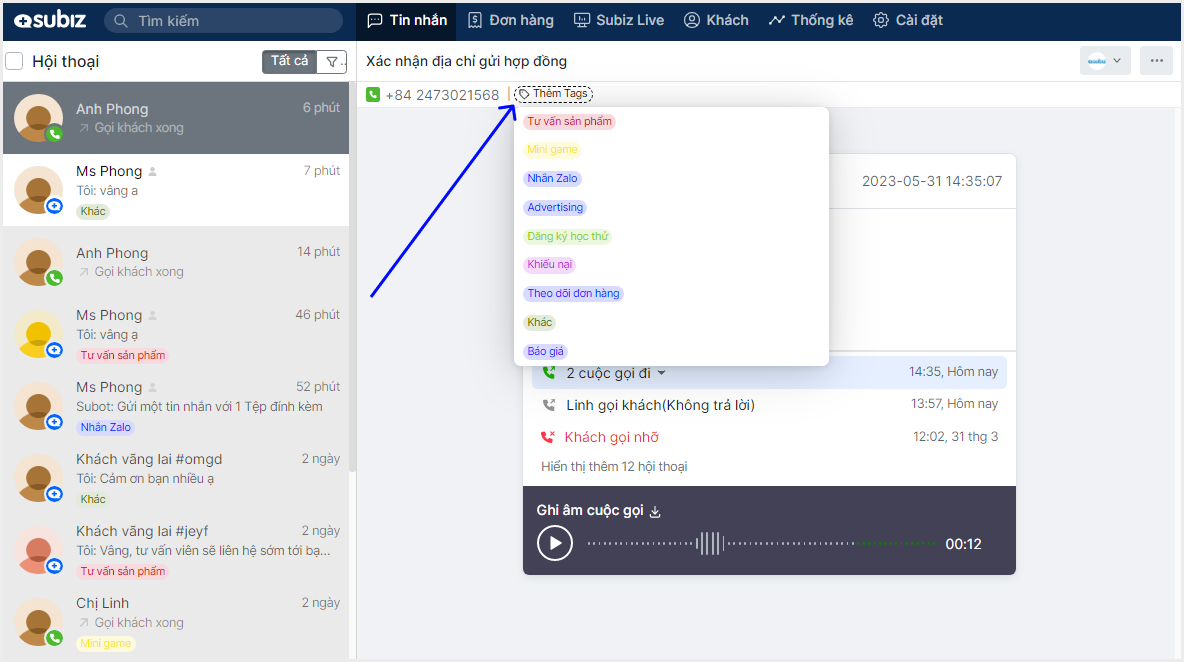Click Hiển thị thêm 12 hội thoại link
The image size is (1184, 662).
(614, 466)
